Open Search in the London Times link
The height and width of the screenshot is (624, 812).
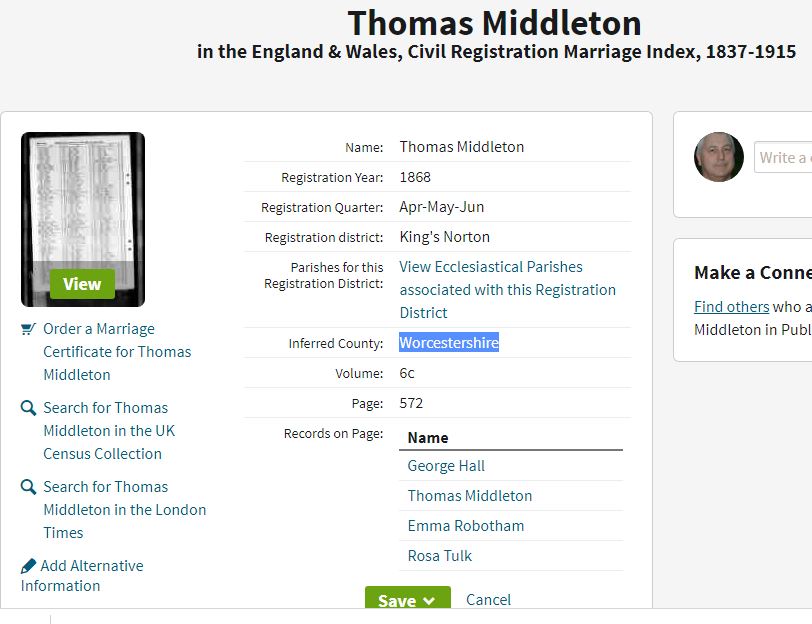click(124, 510)
